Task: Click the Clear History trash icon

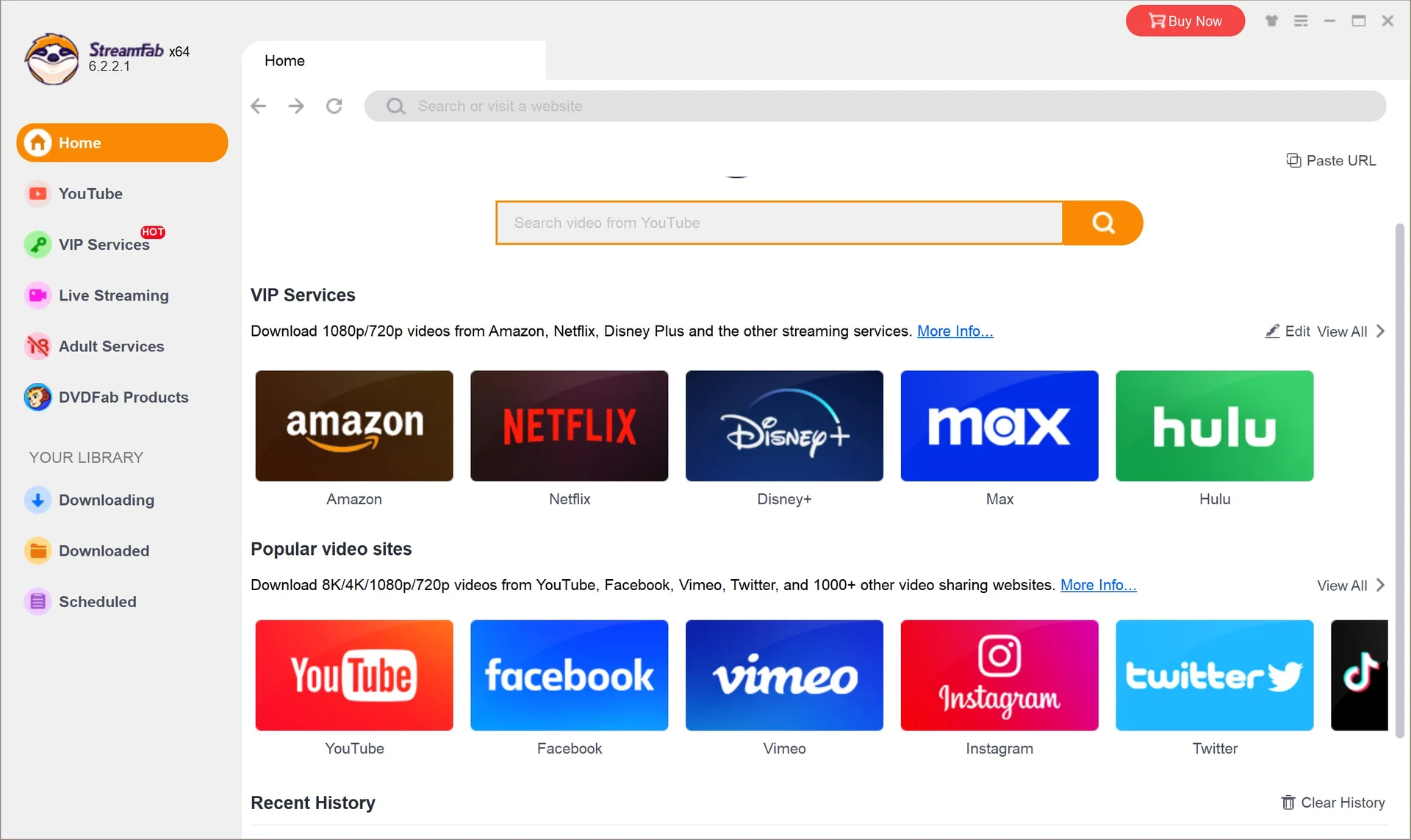Action: tap(1288, 803)
